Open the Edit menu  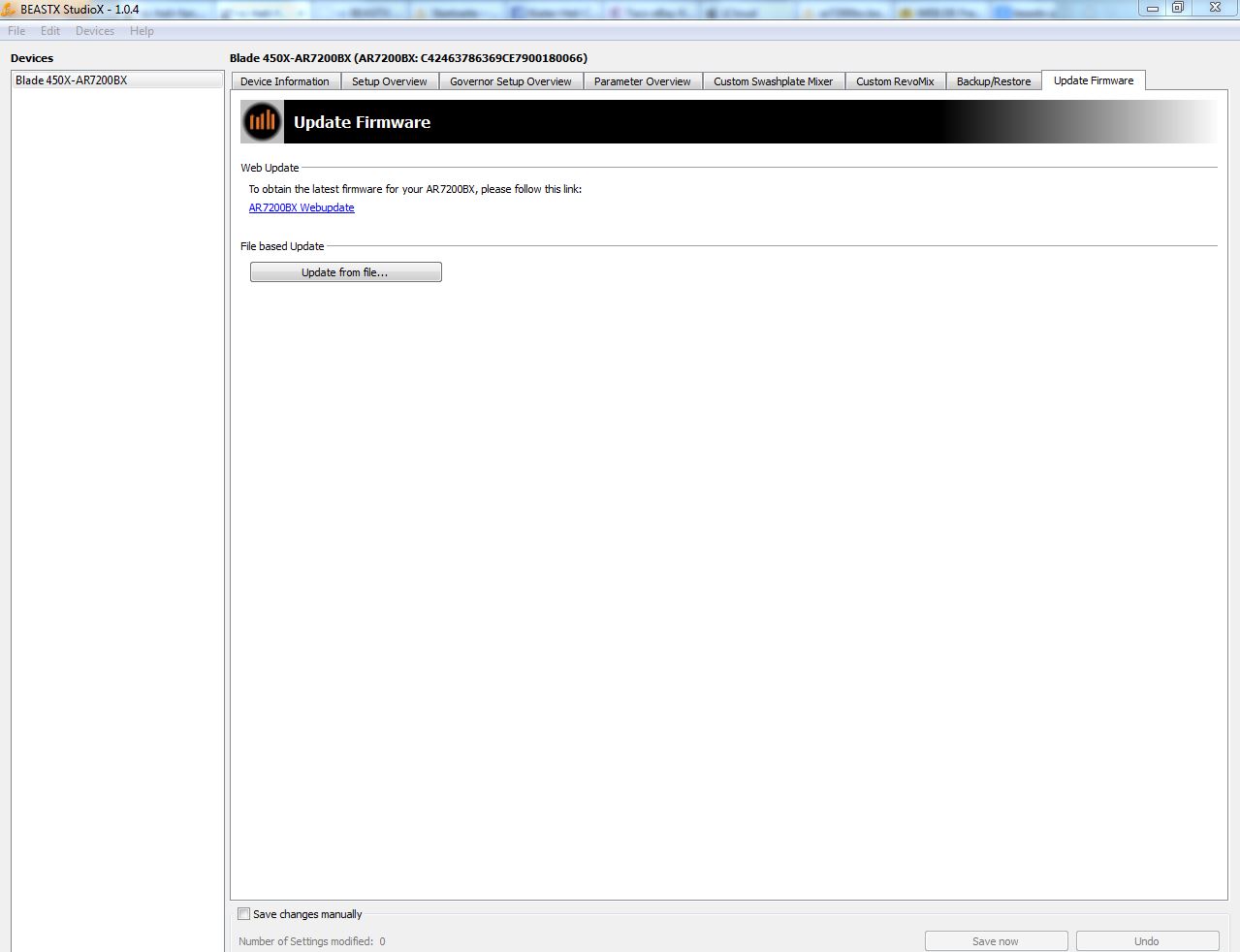tap(50, 31)
